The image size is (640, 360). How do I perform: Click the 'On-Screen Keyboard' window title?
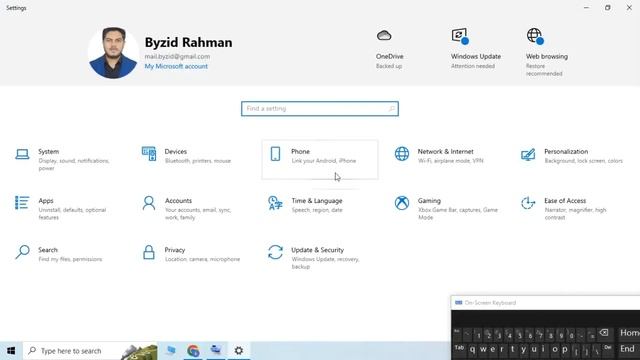click(x=490, y=303)
